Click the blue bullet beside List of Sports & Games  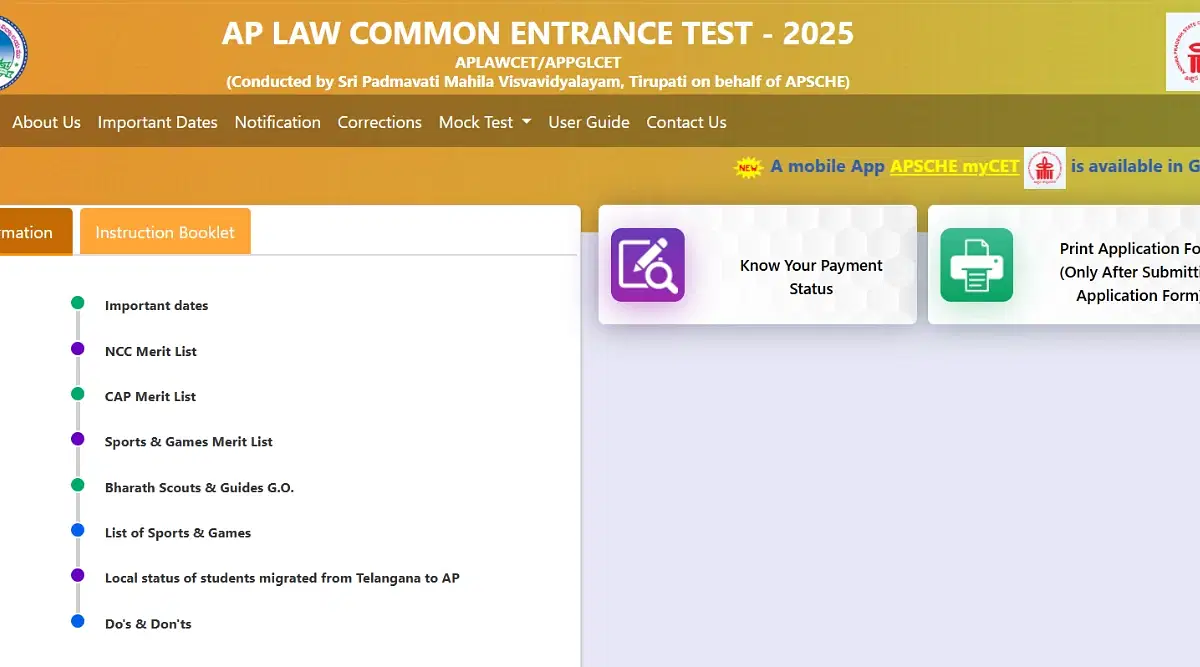[78, 530]
